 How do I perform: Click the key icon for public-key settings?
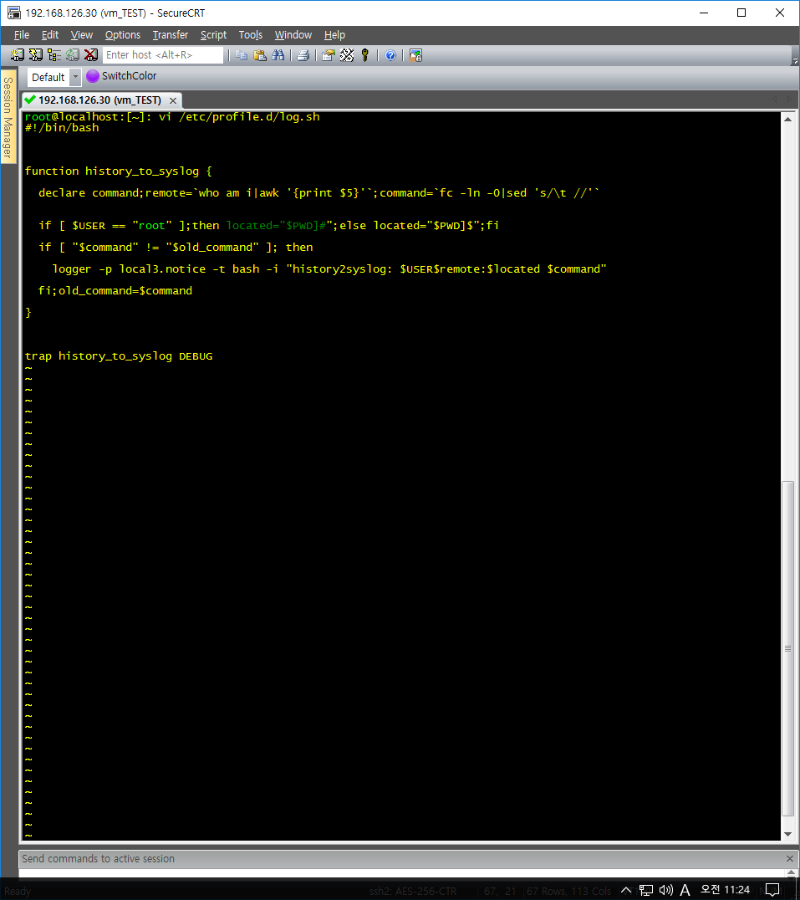pyautogui.click(x=365, y=55)
